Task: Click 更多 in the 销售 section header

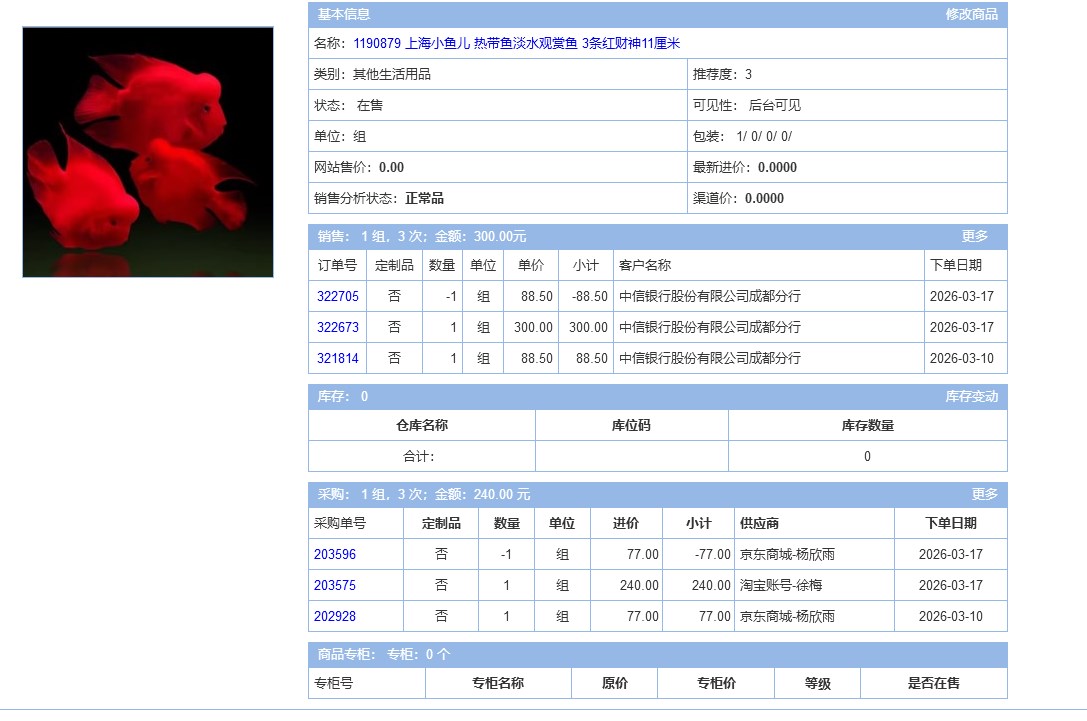Action: (x=974, y=237)
